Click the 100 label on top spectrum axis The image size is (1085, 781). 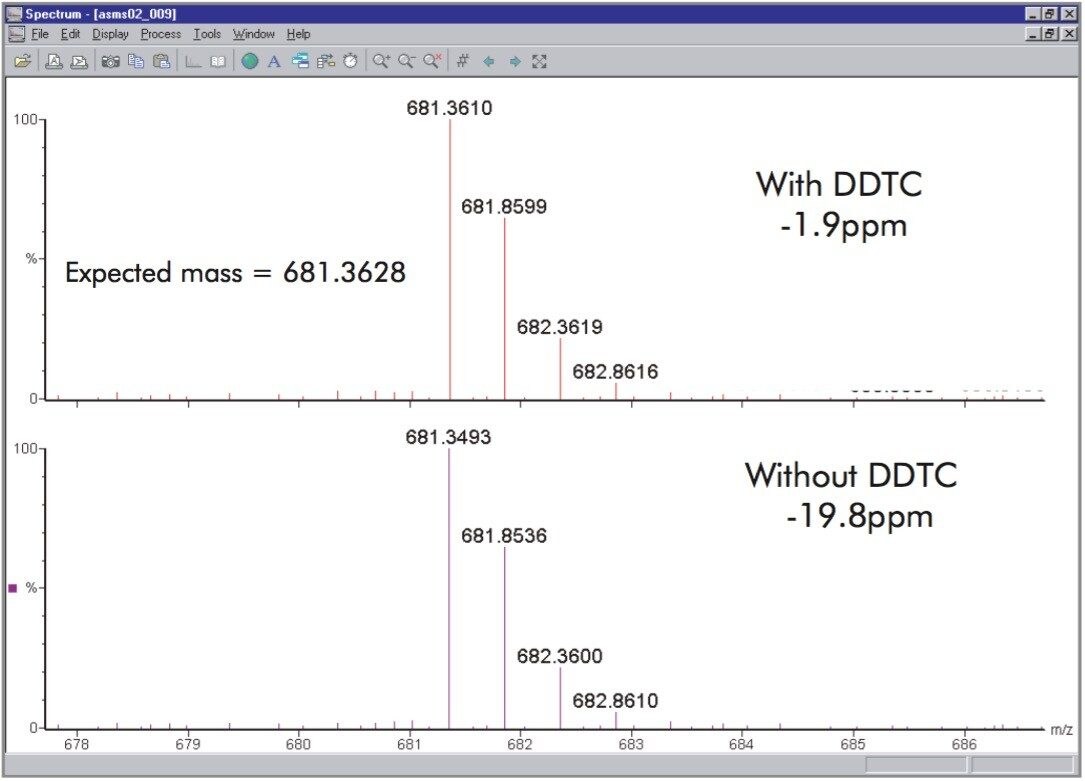pyautogui.click(x=26, y=120)
